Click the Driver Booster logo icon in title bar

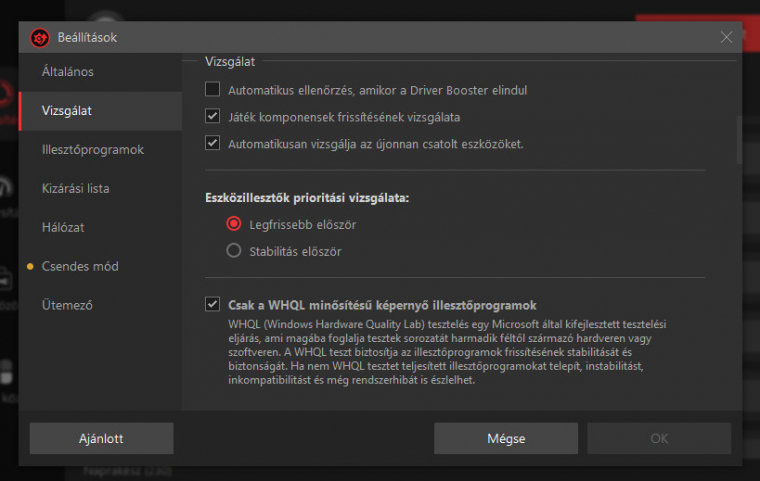tap(40, 38)
